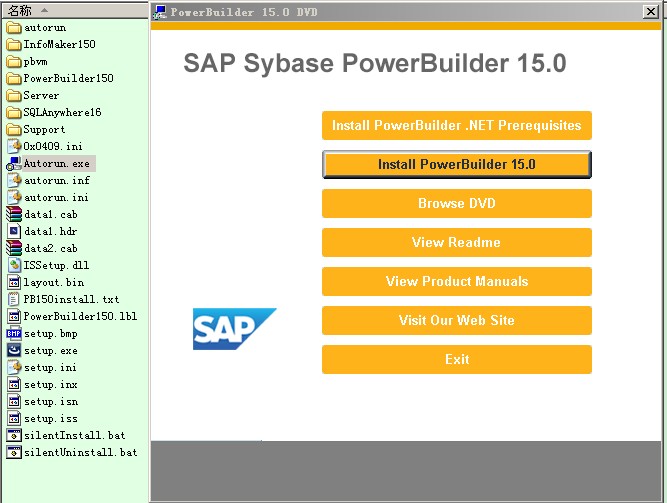Image resolution: width=667 pixels, height=503 pixels.
Task: Open Visit Our Web Site button
Action: point(456,320)
